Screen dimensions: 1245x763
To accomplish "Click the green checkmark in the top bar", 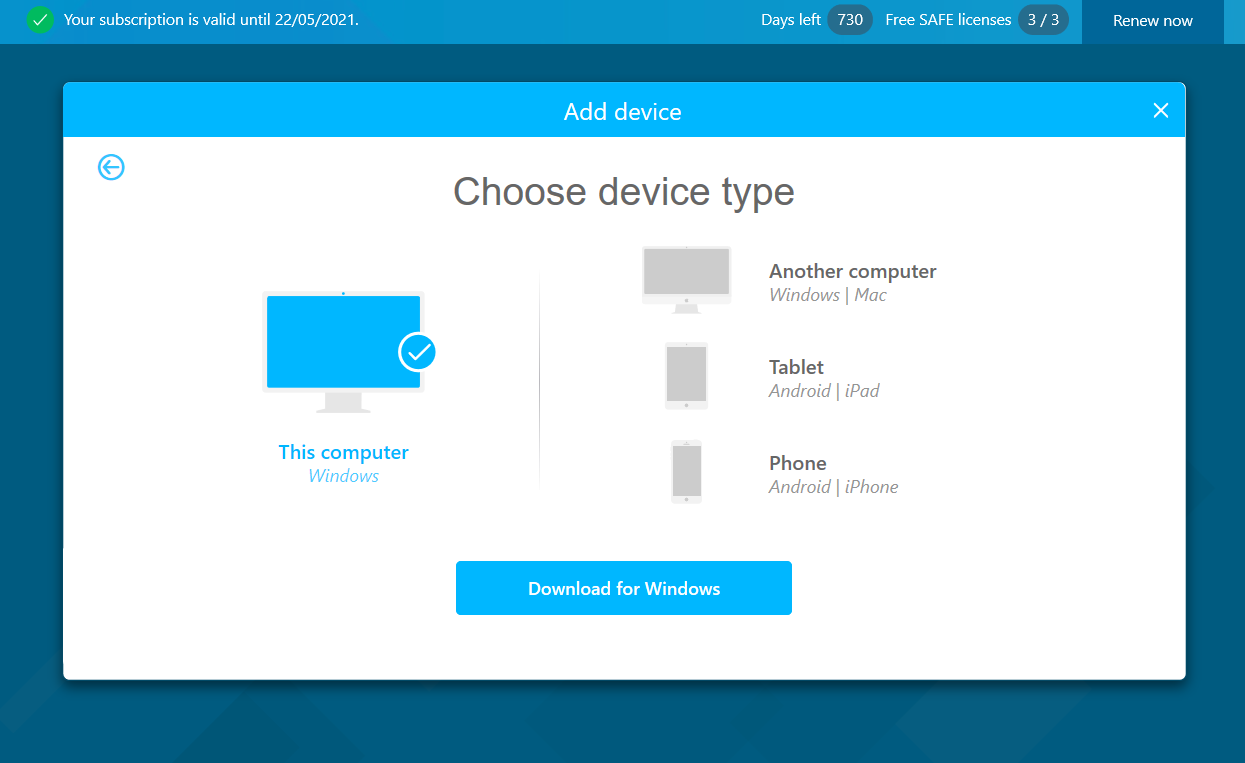I will (40, 20).
